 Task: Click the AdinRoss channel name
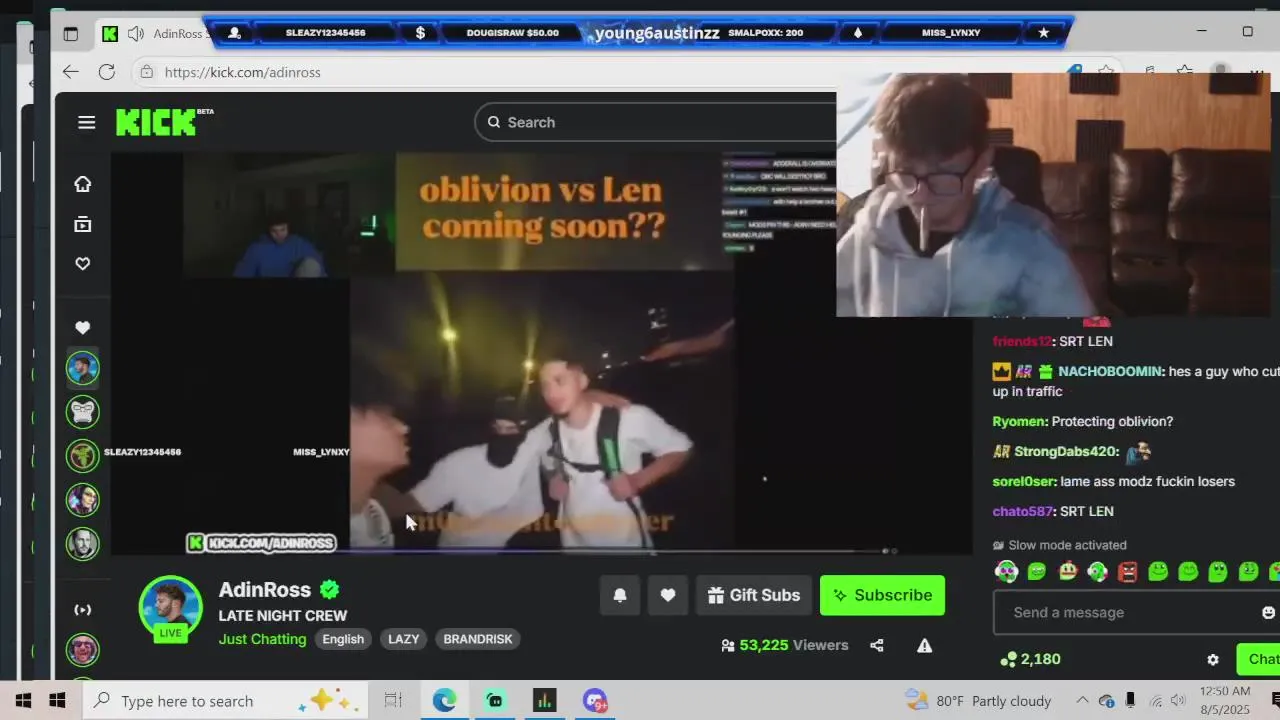click(x=265, y=590)
